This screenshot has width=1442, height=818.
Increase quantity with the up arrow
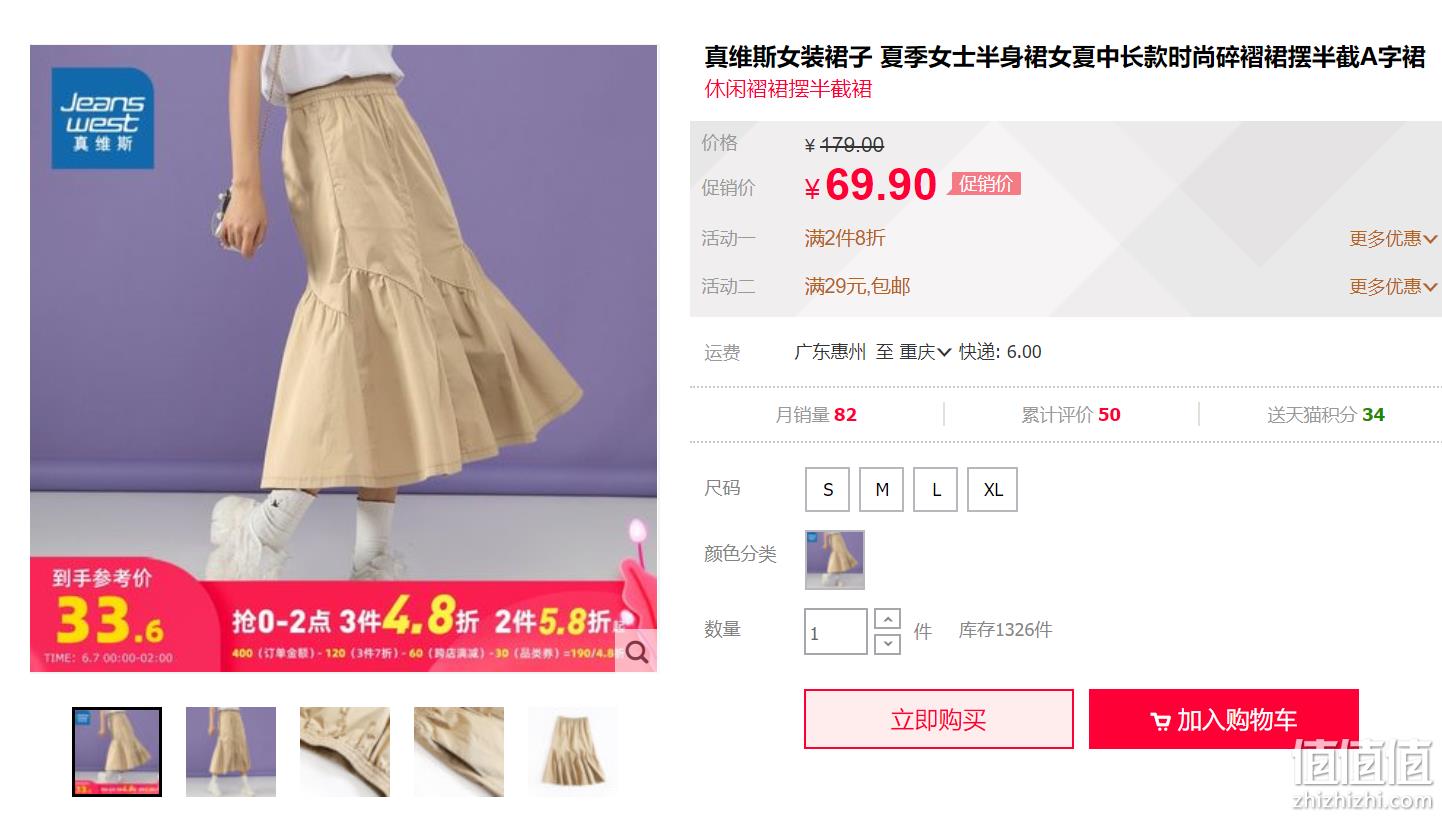(x=887, y=619)
